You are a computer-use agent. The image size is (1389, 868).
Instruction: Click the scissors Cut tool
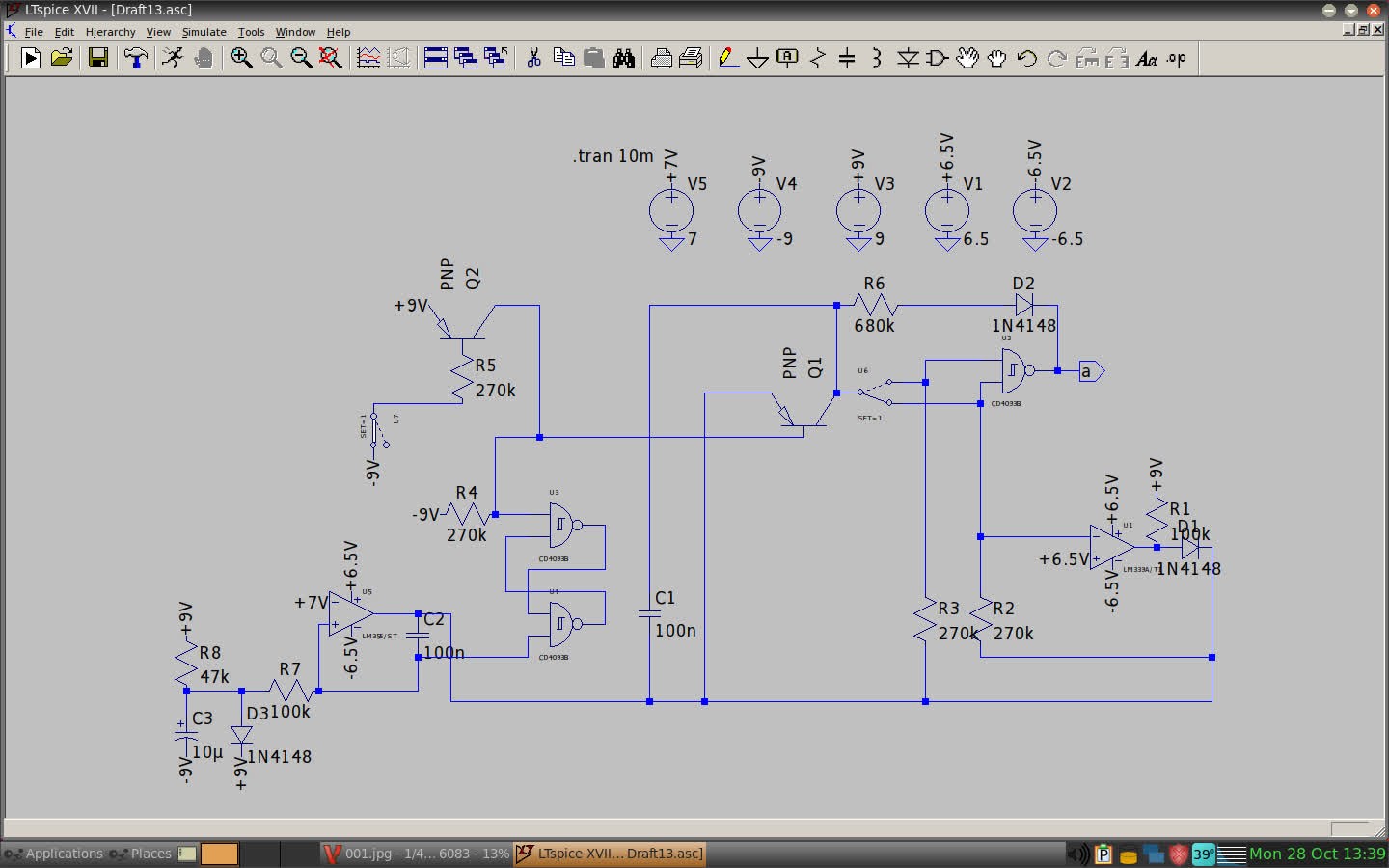point(533,59)
